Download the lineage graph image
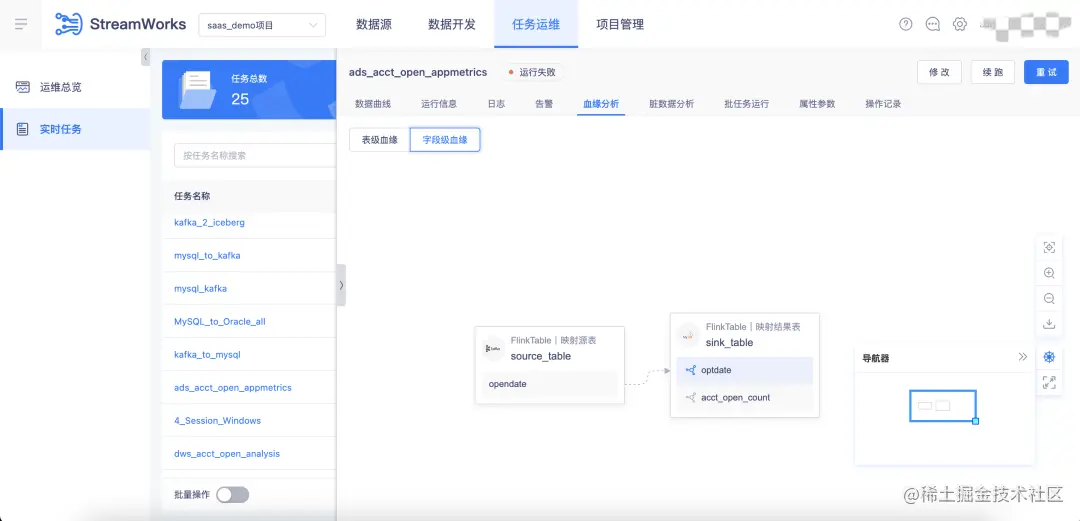The image size is (1080, 521). [x=1049, y=324]
